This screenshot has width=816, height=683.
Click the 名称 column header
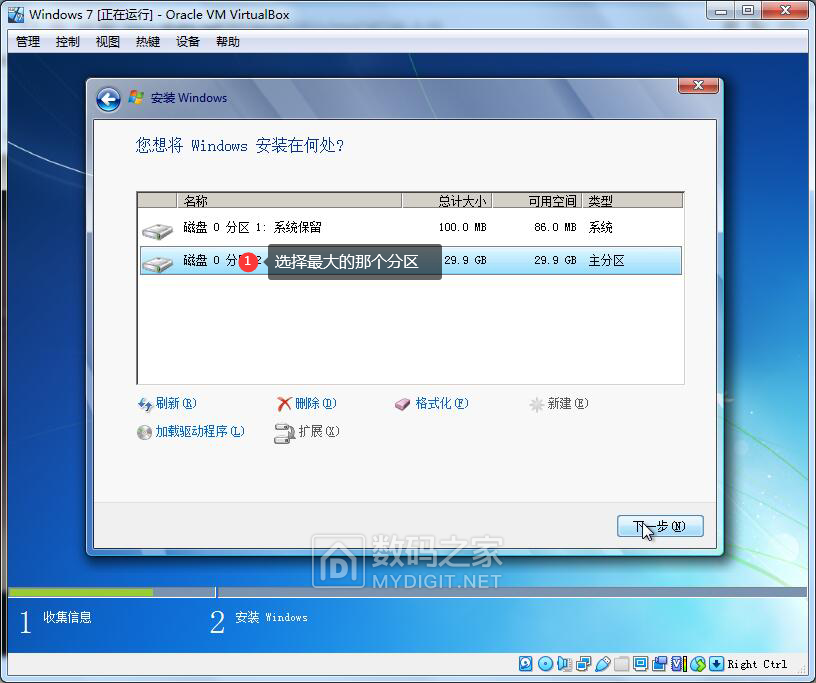pos(289,200)
